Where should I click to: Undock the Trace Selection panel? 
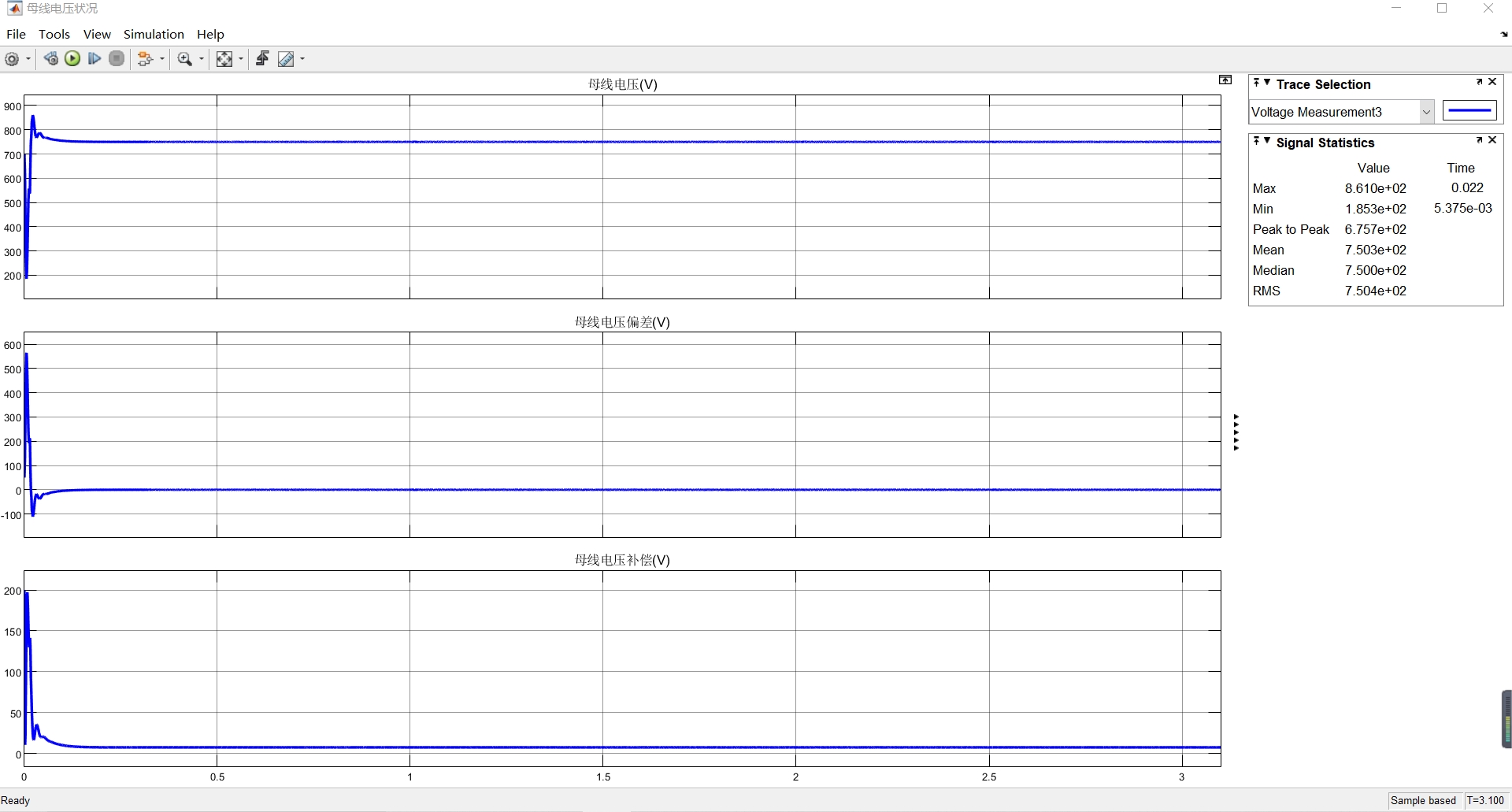[x=1480, y=82]
